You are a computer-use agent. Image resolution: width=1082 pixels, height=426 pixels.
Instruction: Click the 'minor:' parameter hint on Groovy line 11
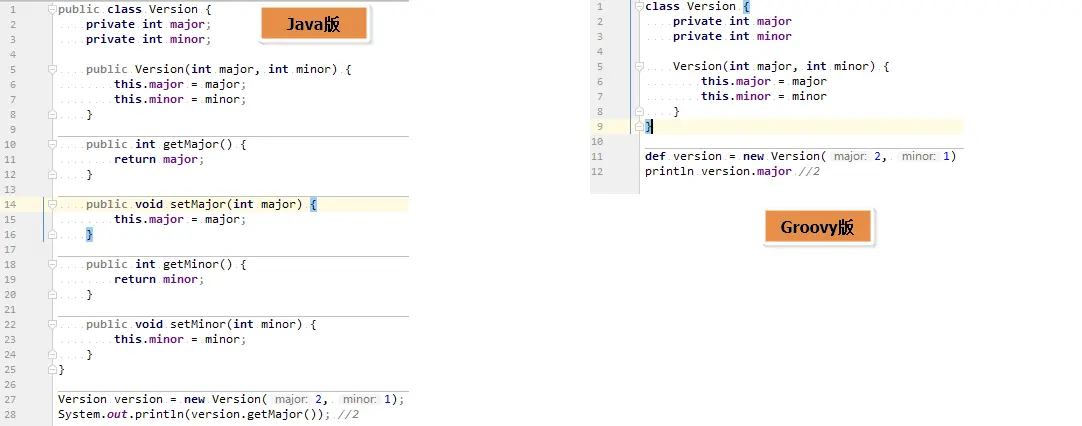pyautogui.click(x=919, y=157)
